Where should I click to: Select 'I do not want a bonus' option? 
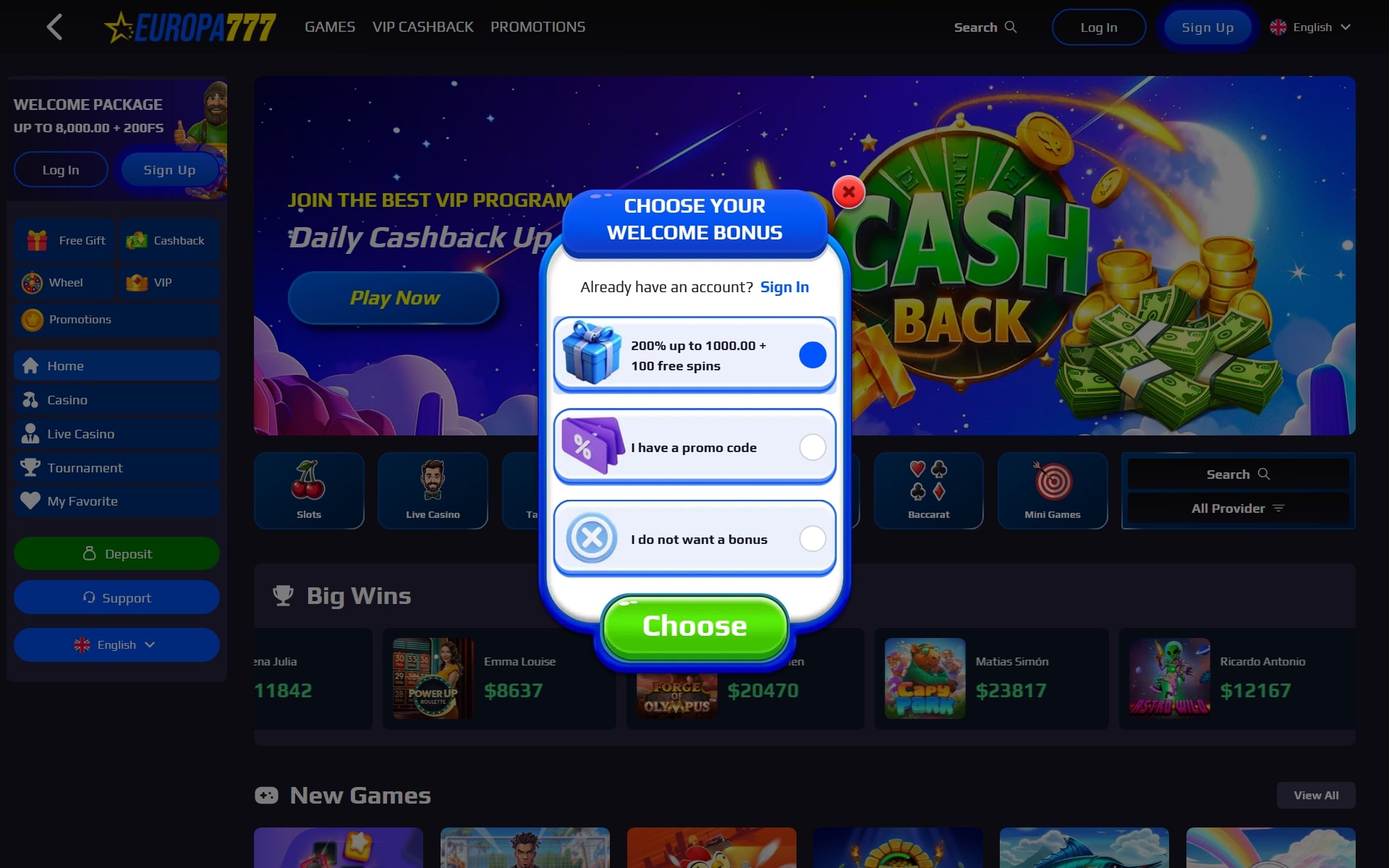click(x=694, y=539)
